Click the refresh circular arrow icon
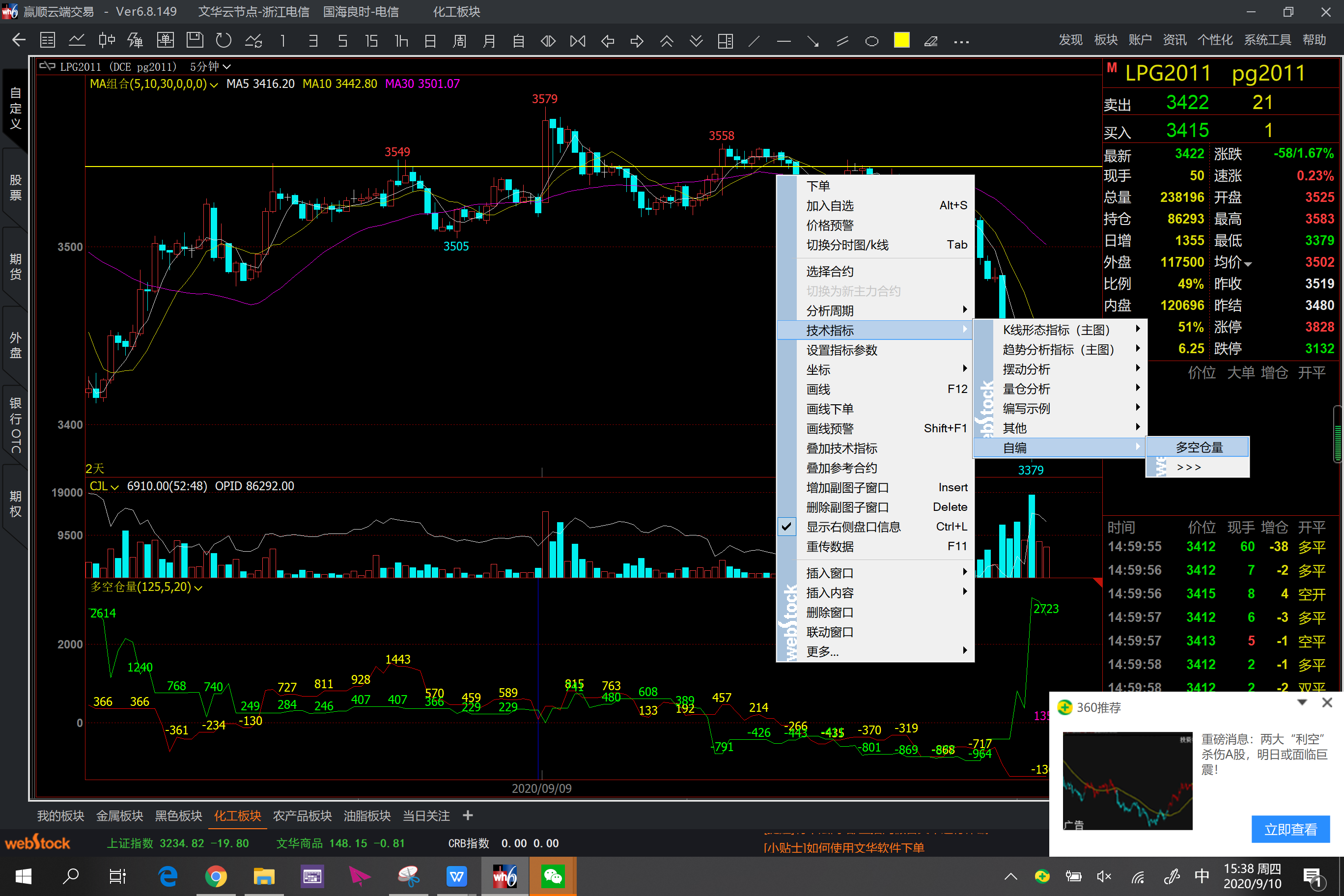Viewport: 1344px width, 896px height. pyautogui.click(x=224, y=41)
